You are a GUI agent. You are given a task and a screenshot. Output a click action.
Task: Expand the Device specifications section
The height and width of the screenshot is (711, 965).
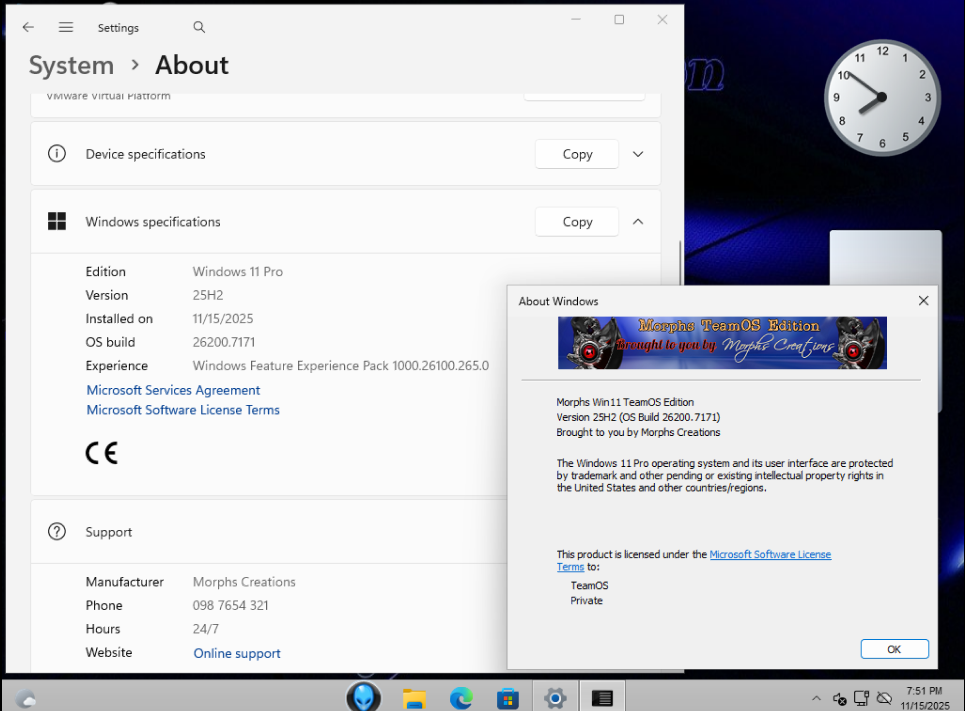pyautogui.click(x=638, y=154)
